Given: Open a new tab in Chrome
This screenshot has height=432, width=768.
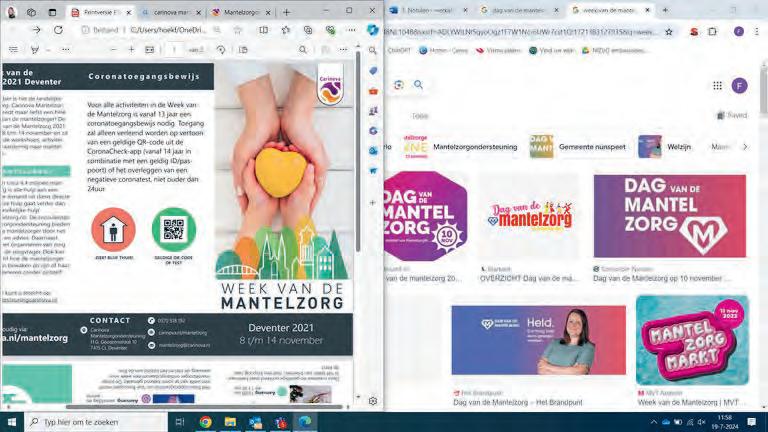Looking at the screenshot, I should pos(665,10).
